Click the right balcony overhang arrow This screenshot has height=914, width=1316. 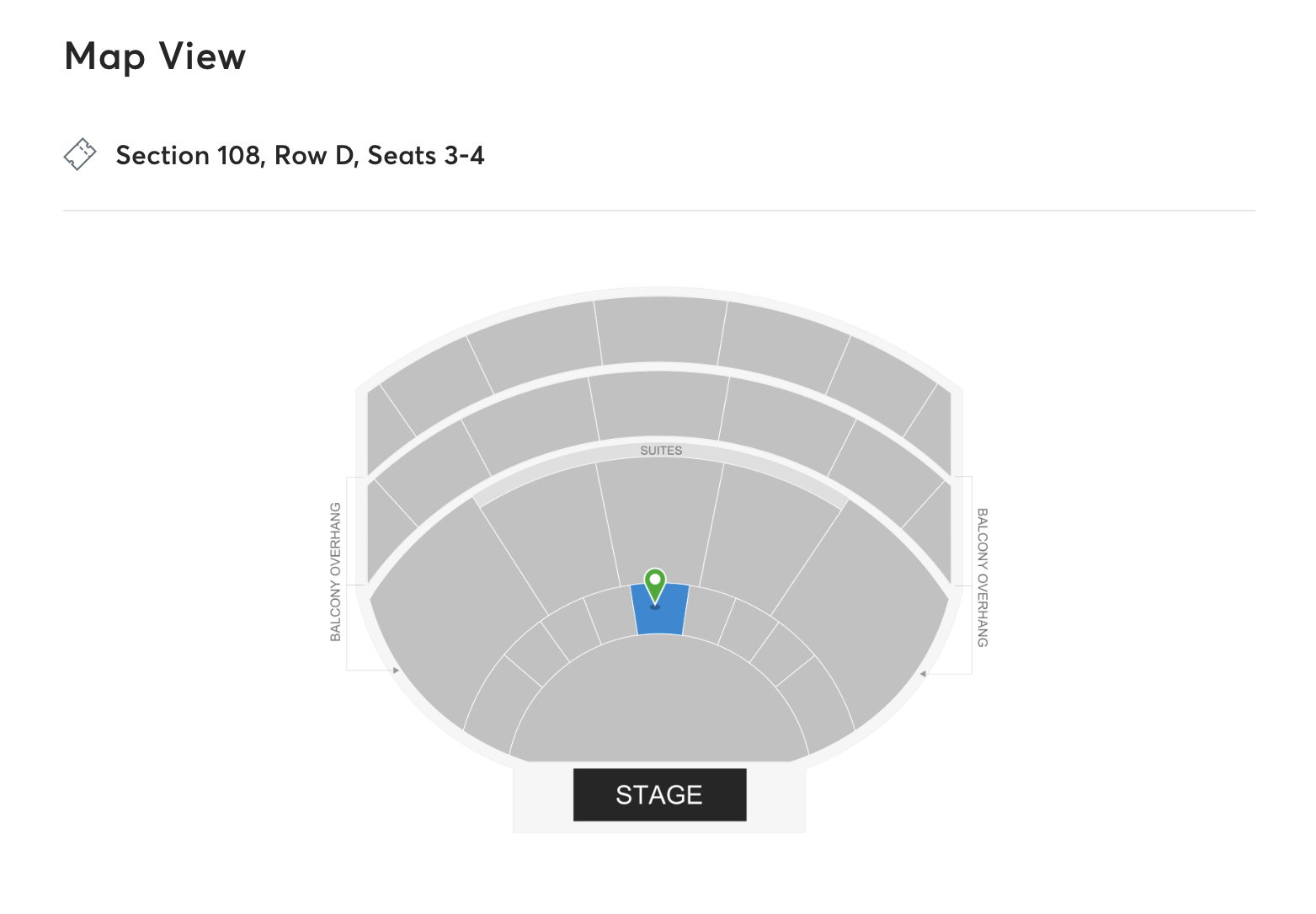click(x=924, y=674)
